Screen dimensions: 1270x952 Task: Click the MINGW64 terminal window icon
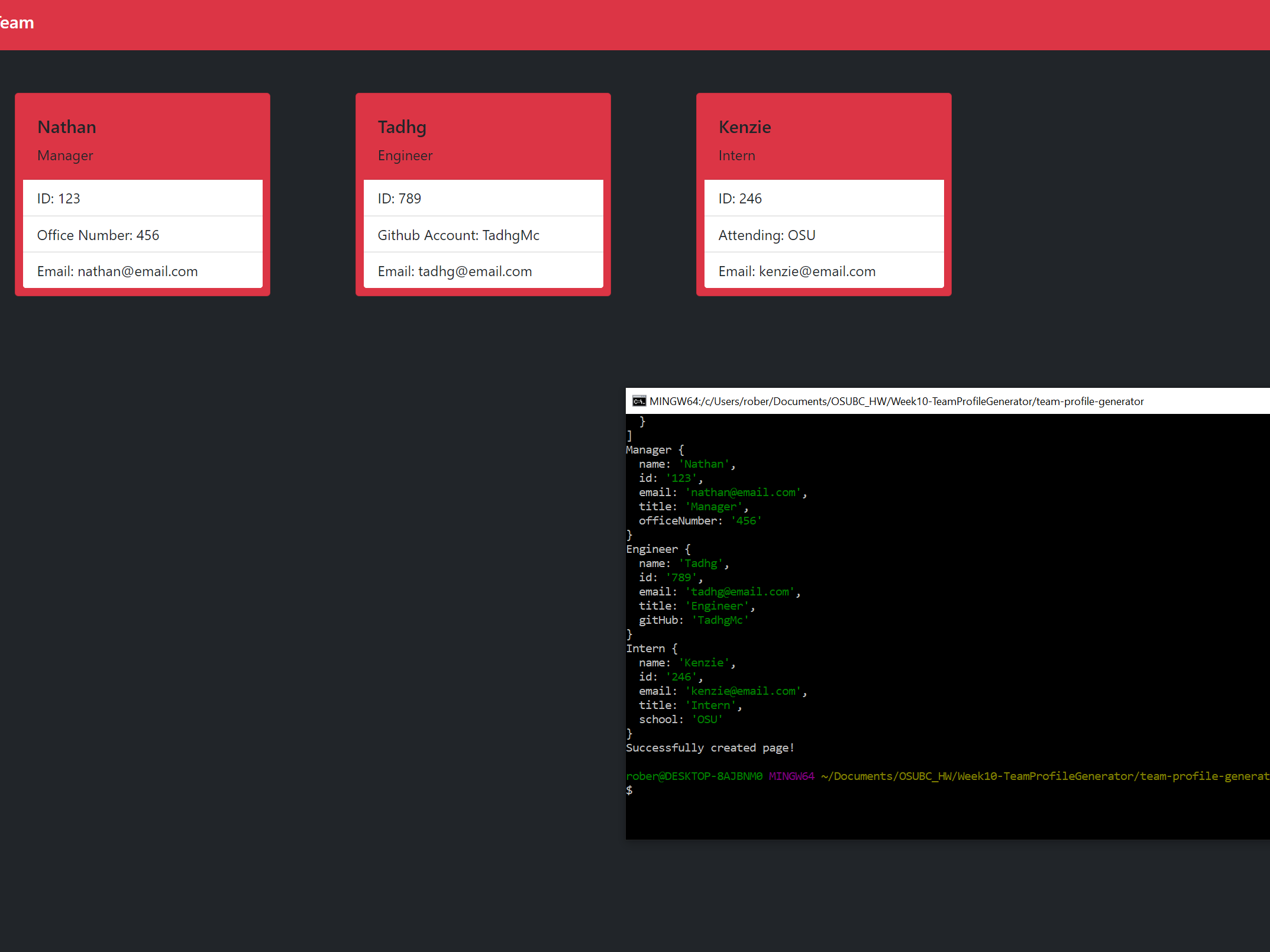point(639,401)
